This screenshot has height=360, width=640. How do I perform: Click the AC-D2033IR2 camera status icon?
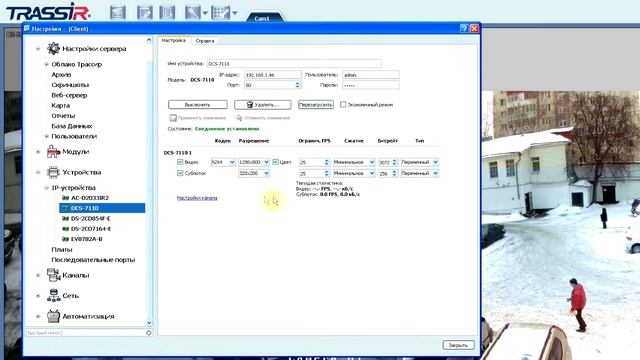click(x=65, y=198)
